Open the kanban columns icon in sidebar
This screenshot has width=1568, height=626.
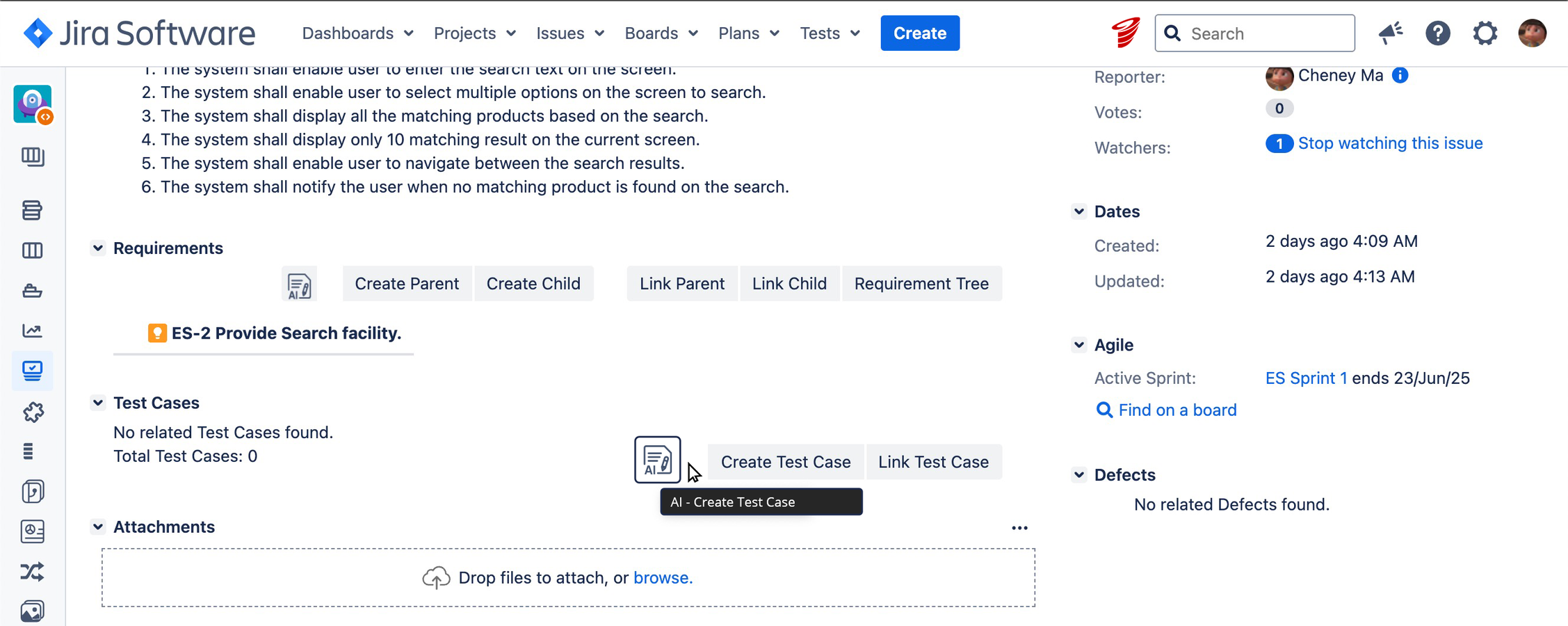pyautogui.click(x=32, y=250)
